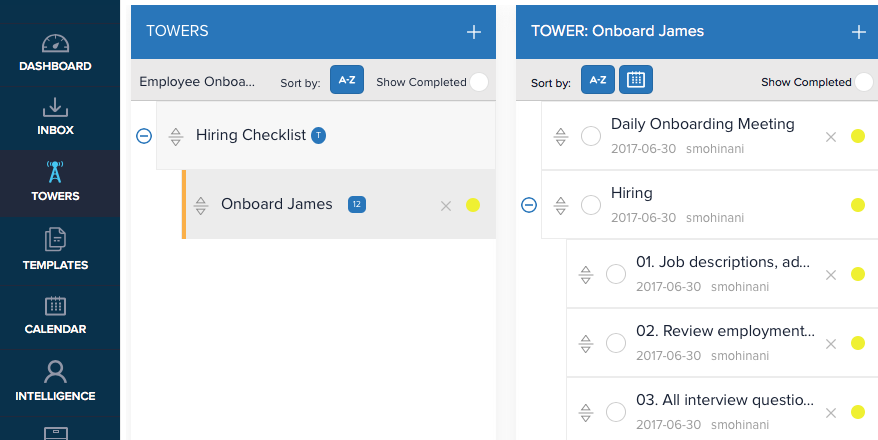The image size is (878, 440).
Task: Enable Show Completed in Onboard James panel
Action: click(863, 82)
